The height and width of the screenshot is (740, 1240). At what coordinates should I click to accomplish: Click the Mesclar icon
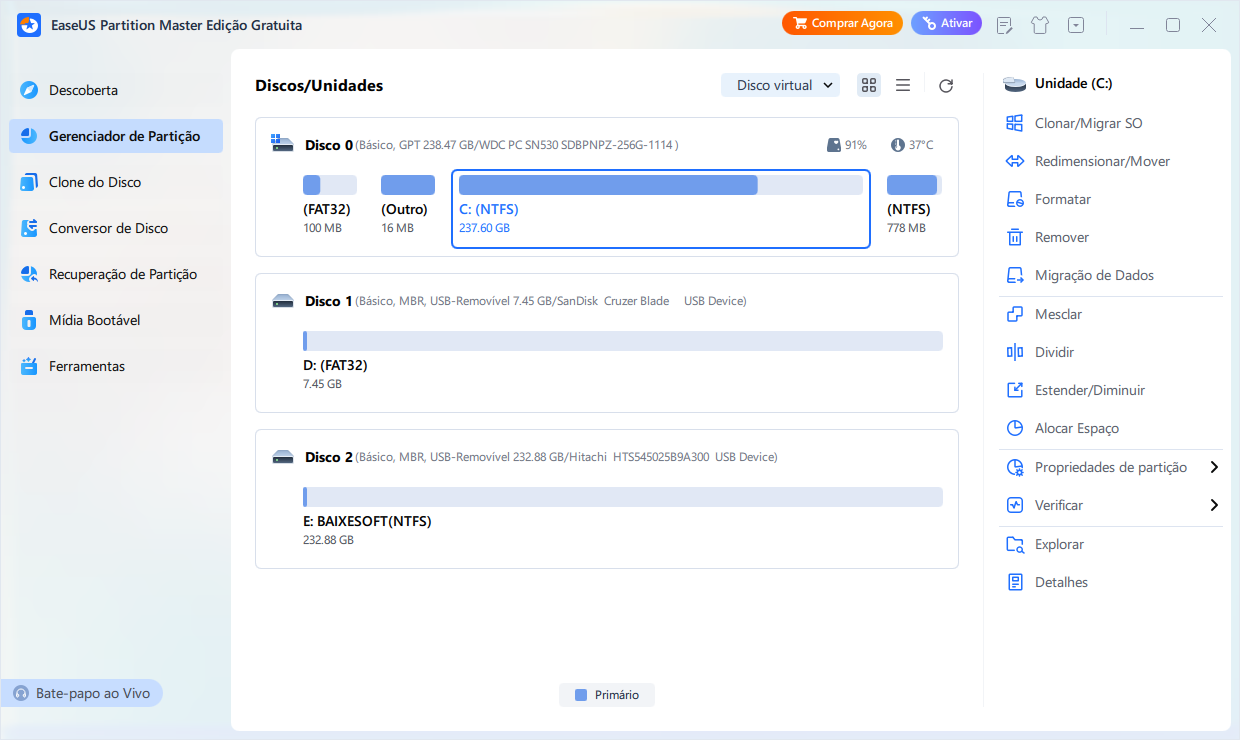pos(1015,314)
